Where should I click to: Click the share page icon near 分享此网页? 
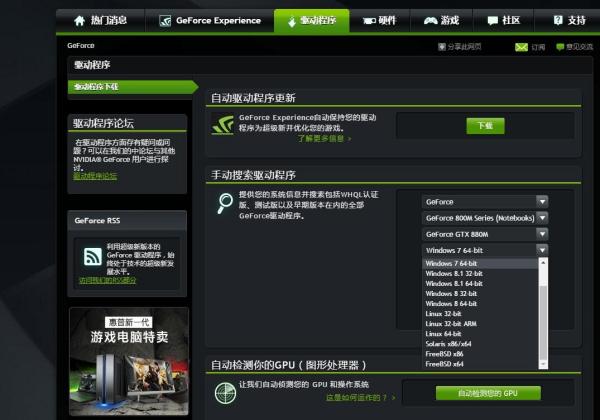point(442,47)
